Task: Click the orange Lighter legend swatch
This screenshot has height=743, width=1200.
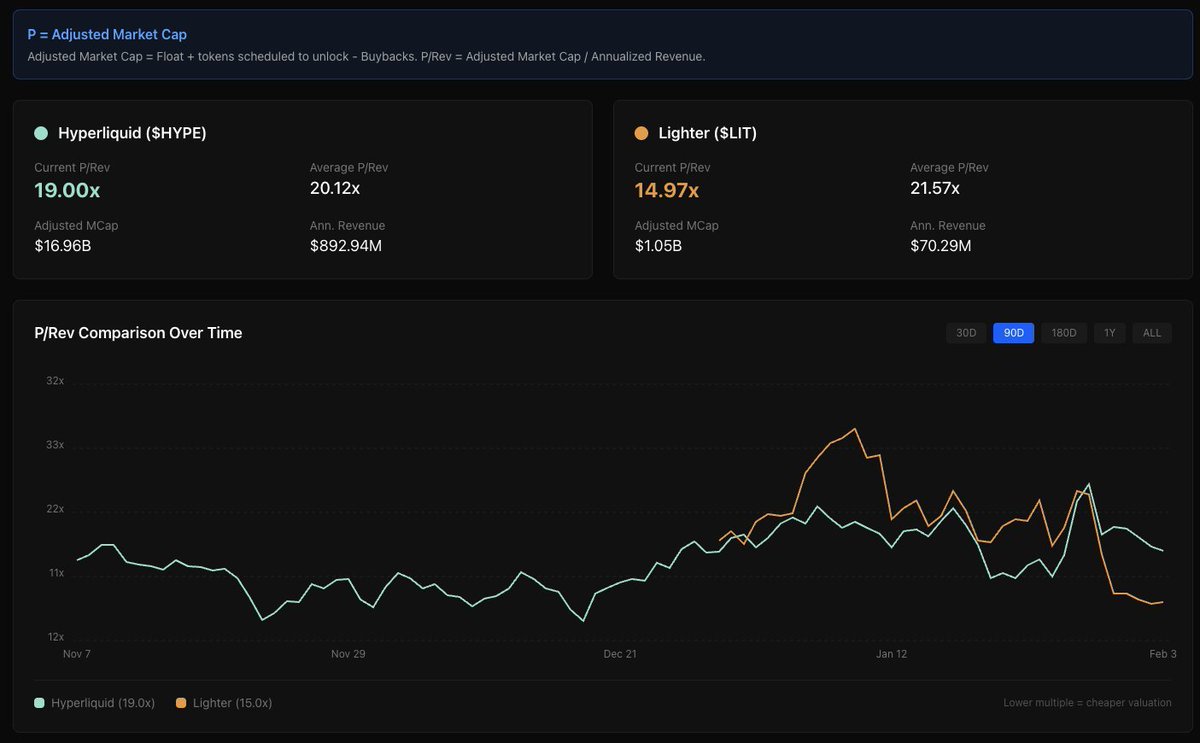Action: point(181,703)
